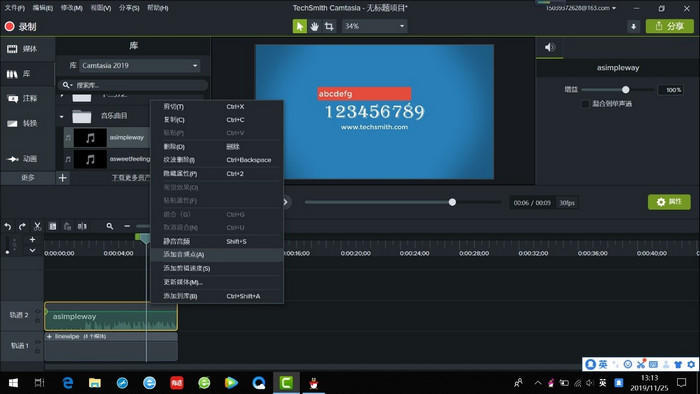Toggle IME language 英 on floating toolbar
The height and width of the screenshot is (394, 700).
pyautogui.click(x=603, y=364)
